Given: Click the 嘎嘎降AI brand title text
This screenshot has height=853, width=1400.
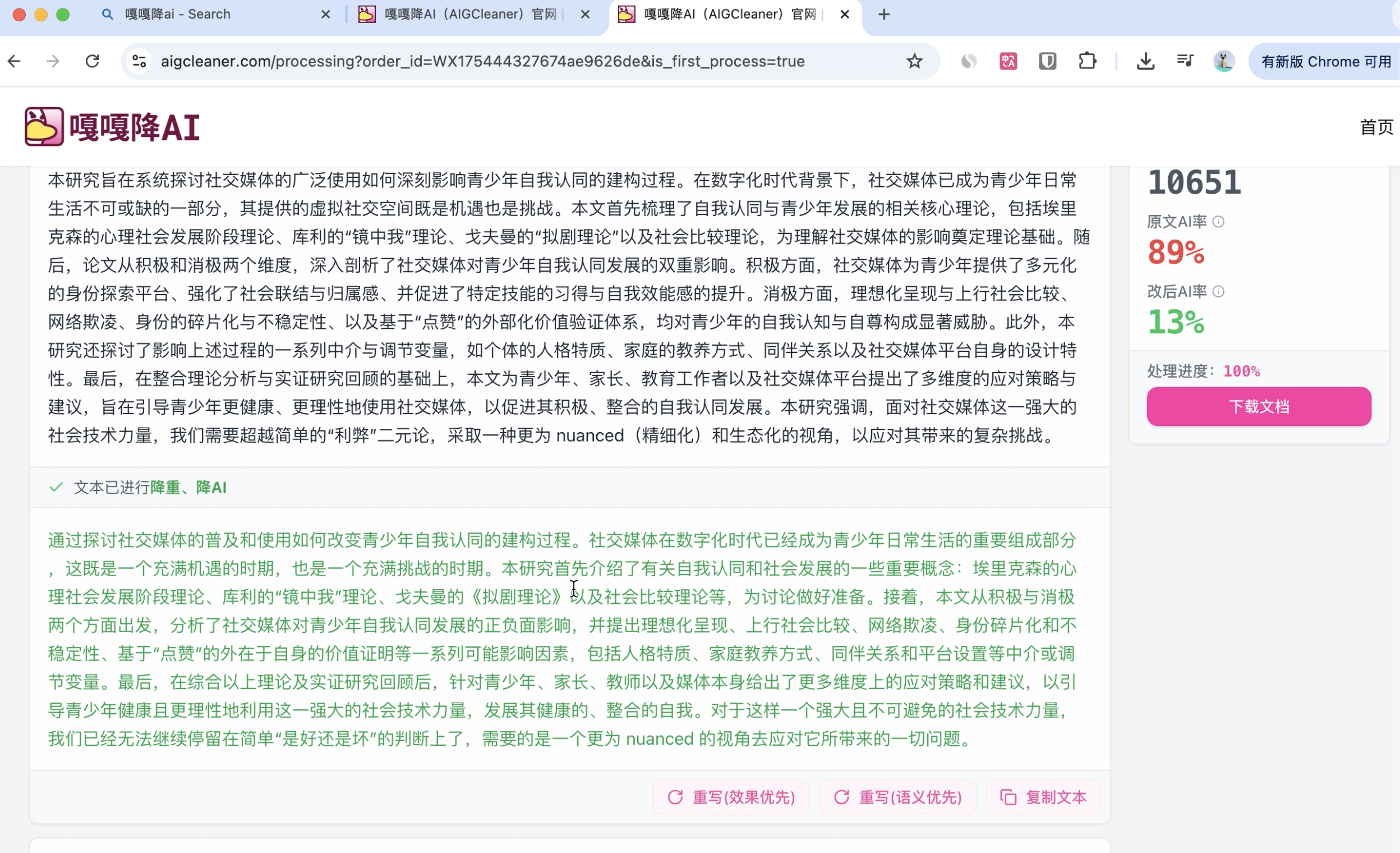Looking at the screenshot, I should [134, 127].
